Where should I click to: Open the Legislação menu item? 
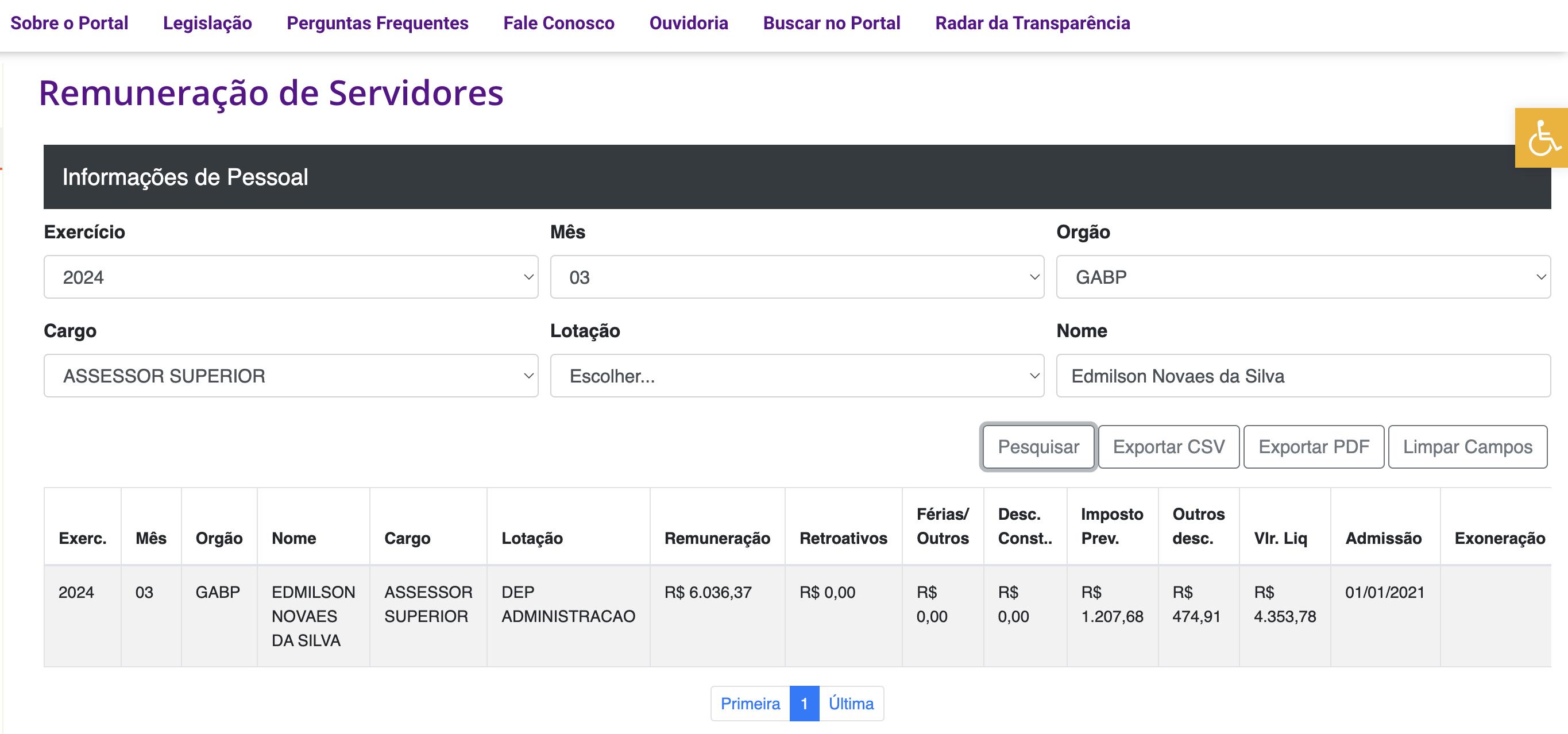[x=207, y=23]
